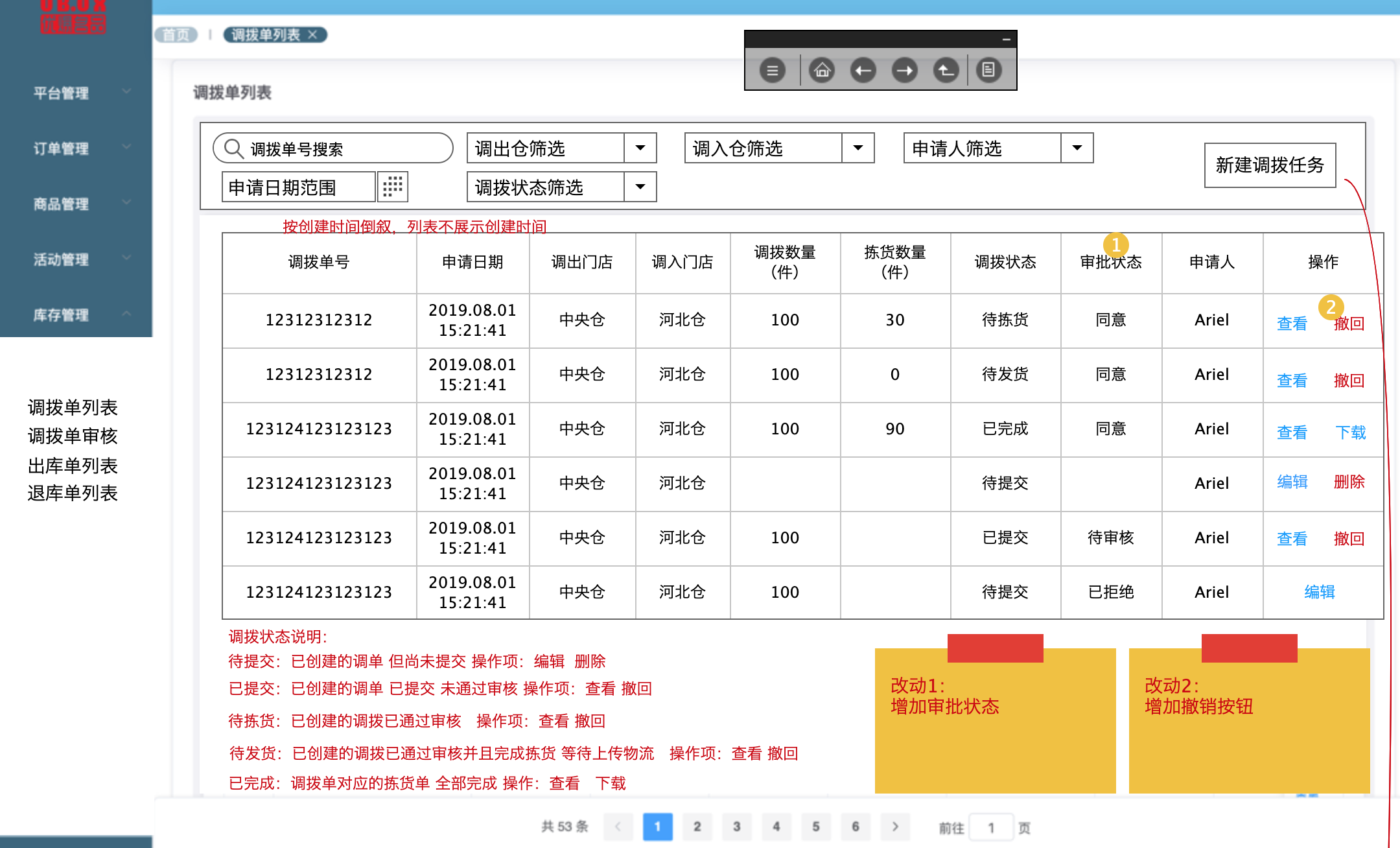Open the date picker calendar grid icon
Viewport: 1400px width, 848px height.
click(393, 187)
